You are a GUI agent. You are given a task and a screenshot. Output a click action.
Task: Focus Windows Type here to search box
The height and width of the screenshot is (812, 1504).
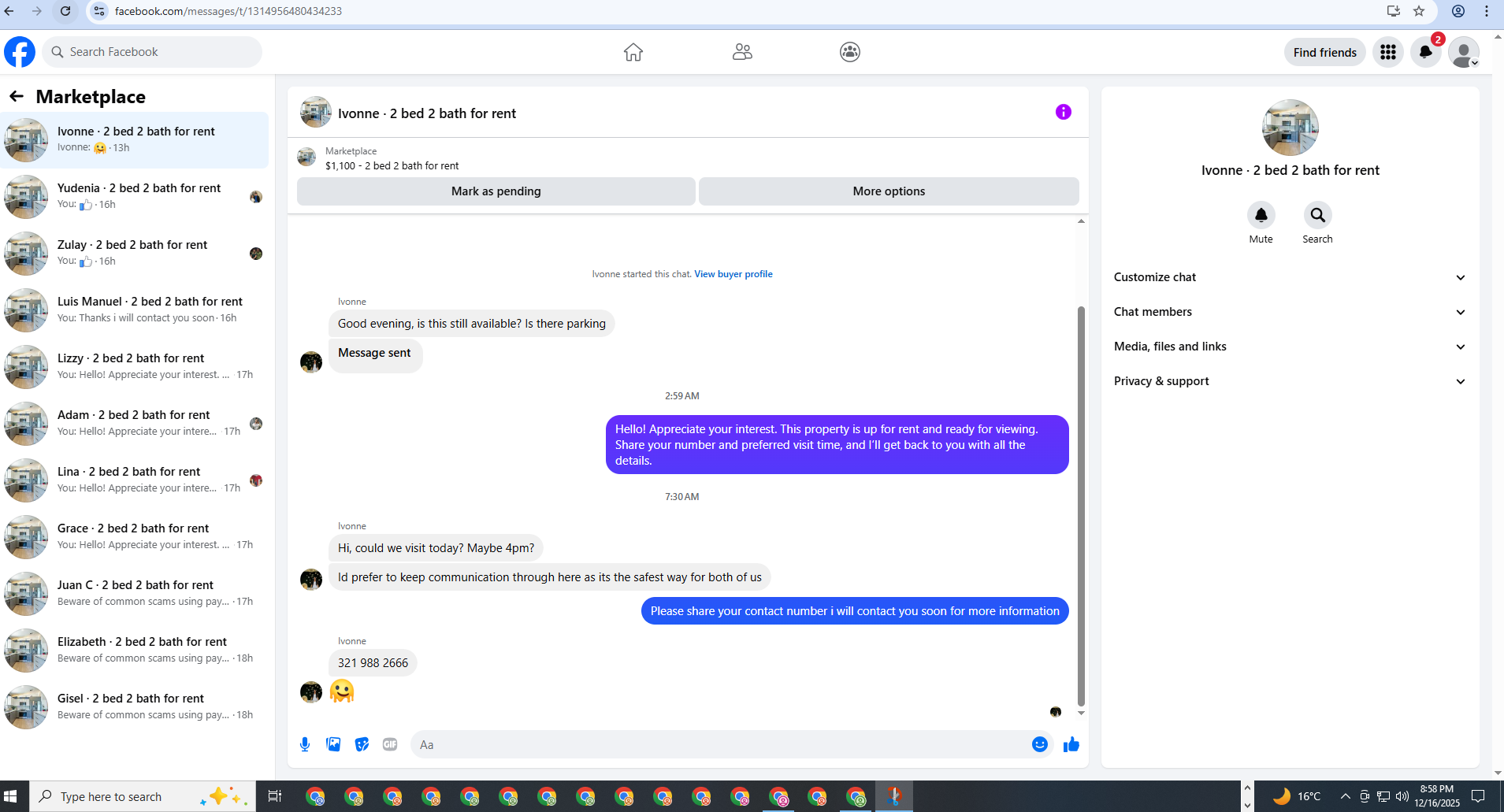[x=143, y=796]
